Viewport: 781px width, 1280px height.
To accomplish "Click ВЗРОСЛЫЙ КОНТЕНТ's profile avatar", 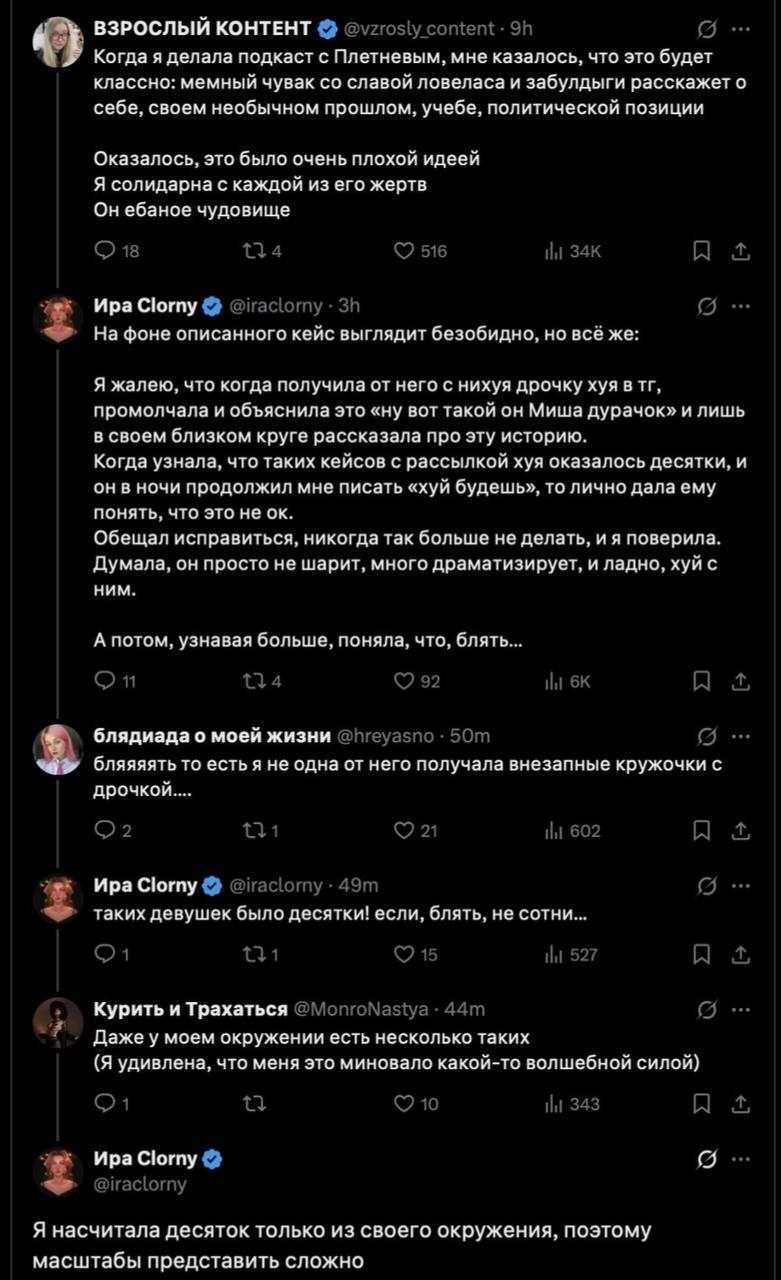I will click(58, 42).
